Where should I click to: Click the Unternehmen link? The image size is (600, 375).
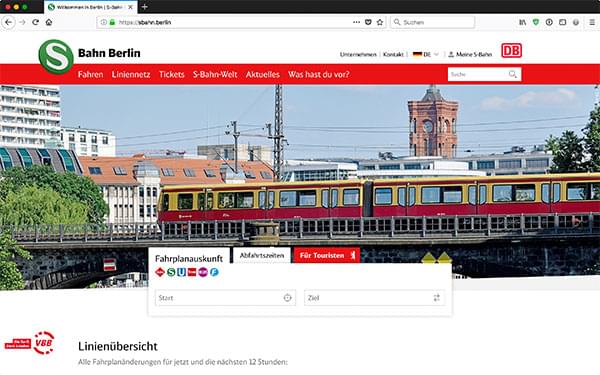tap(358, 54)
